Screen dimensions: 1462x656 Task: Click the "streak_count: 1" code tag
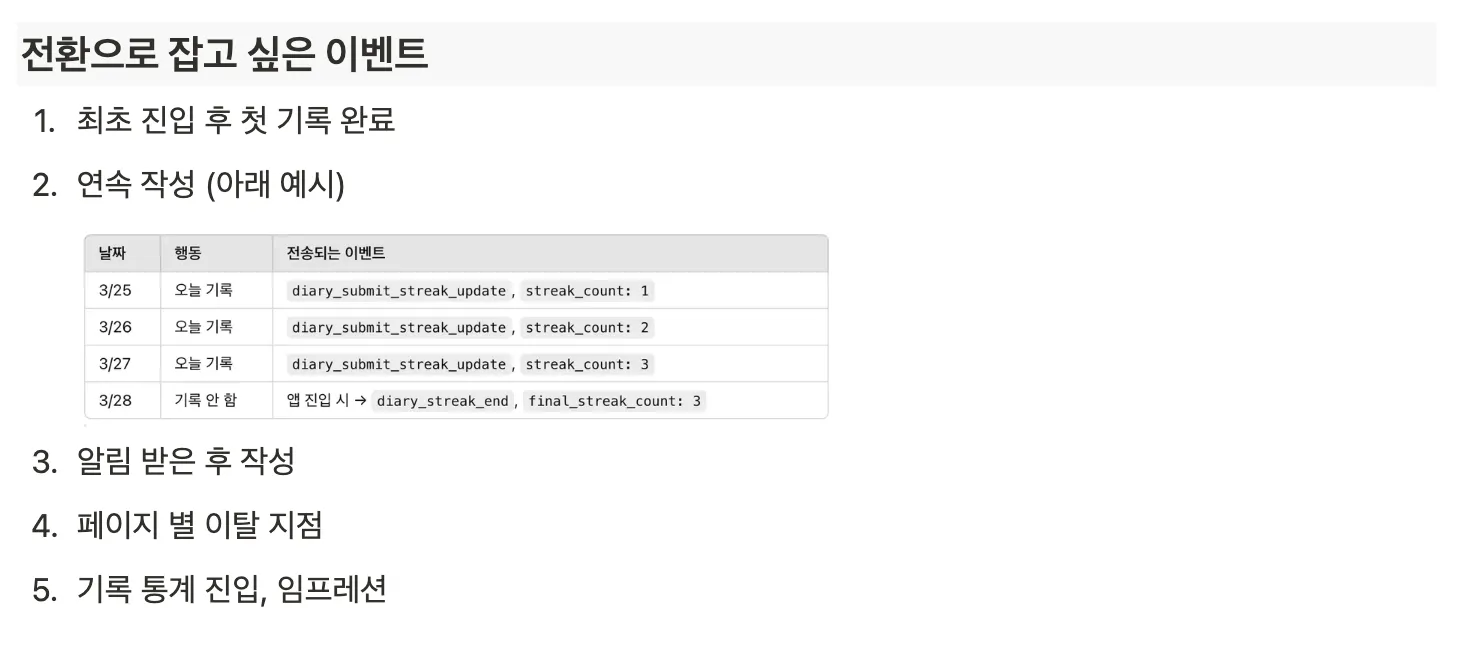(587, 291)
